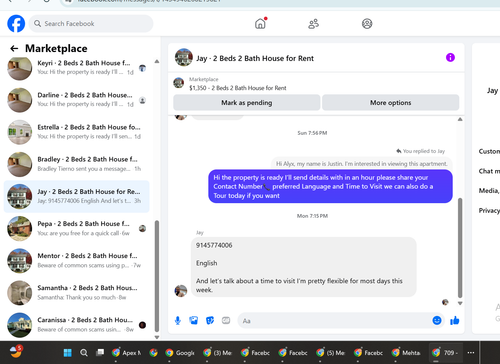Click the message thread scrollbar
This screenshot has height=364, width=500.
click(460, 248)
